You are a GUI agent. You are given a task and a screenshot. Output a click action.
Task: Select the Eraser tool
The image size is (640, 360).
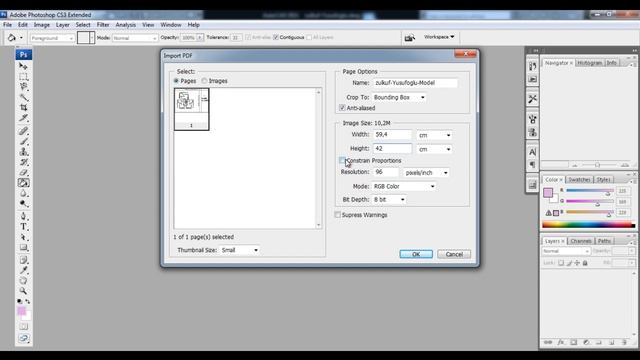tap(23, 173)
